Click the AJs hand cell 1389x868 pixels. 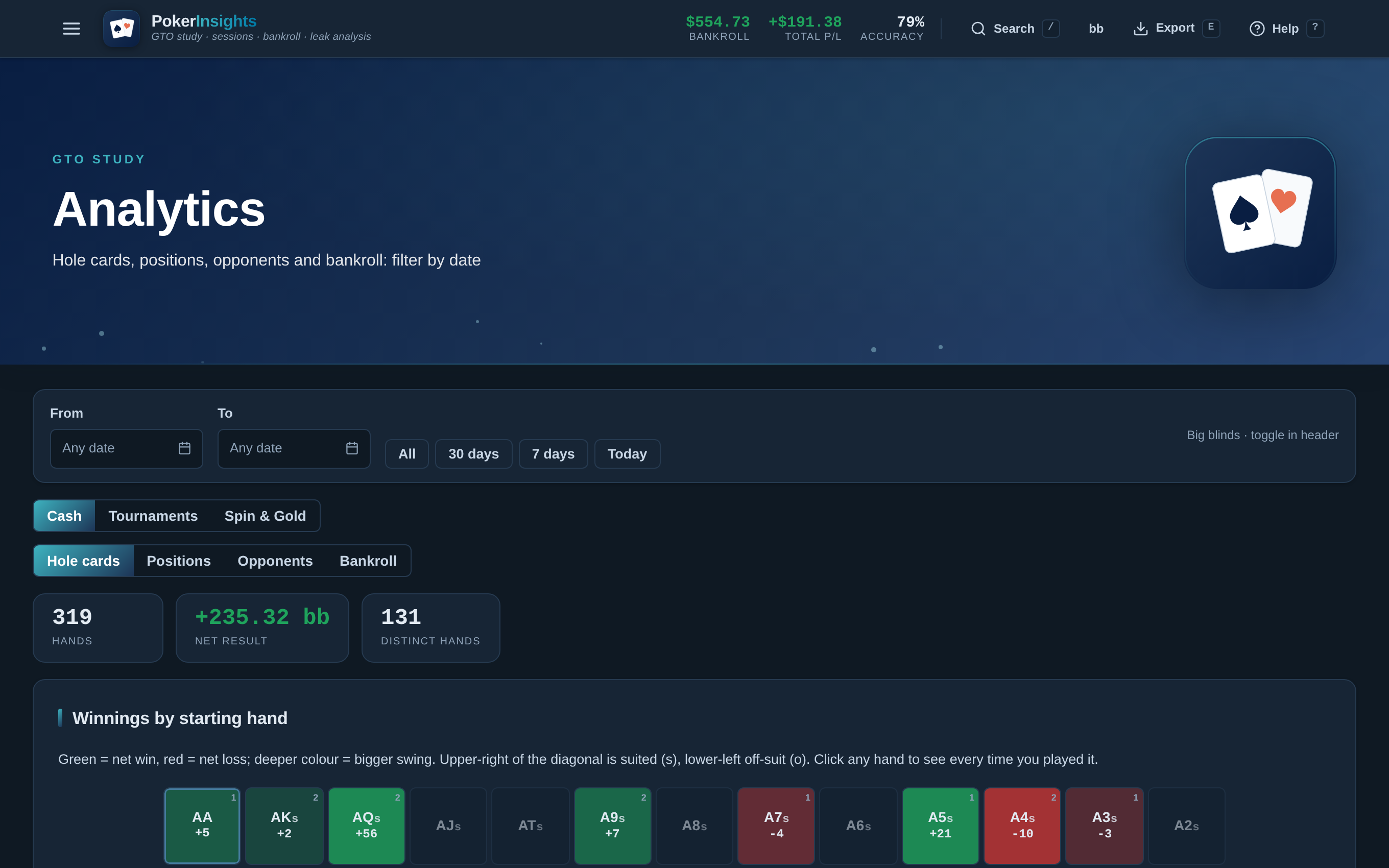tap(448, 826)
